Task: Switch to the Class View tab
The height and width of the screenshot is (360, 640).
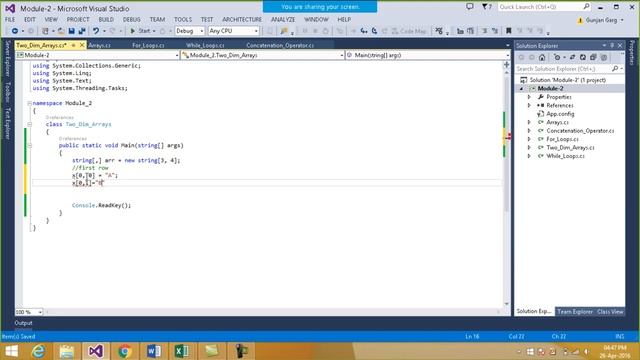Action: (x=610, y=311)
